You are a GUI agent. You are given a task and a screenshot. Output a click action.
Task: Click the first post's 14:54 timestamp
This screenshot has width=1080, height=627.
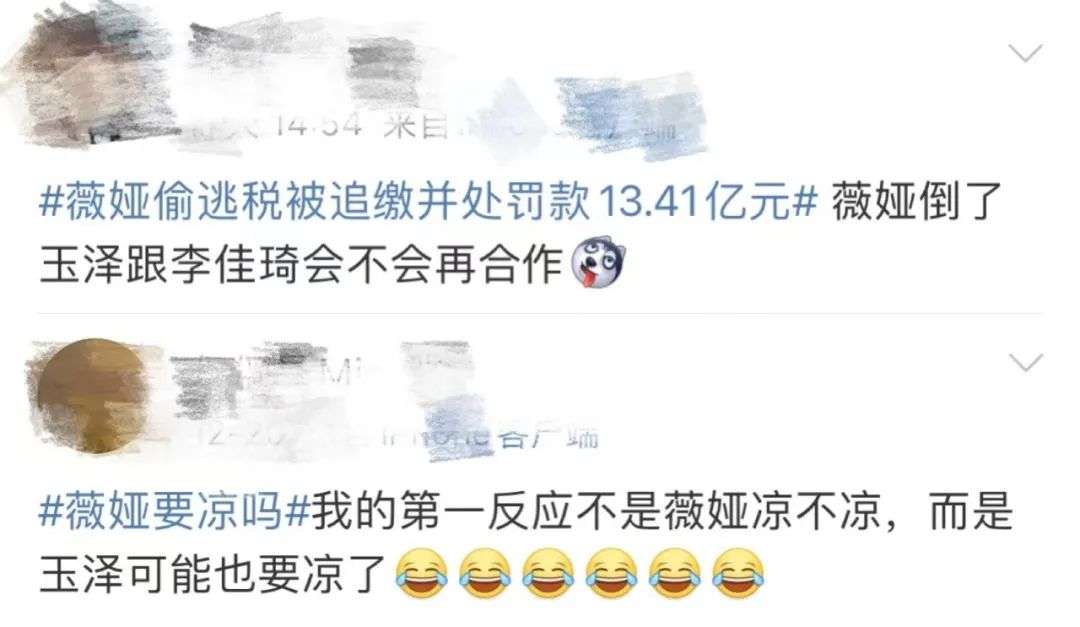click(318, 125)
